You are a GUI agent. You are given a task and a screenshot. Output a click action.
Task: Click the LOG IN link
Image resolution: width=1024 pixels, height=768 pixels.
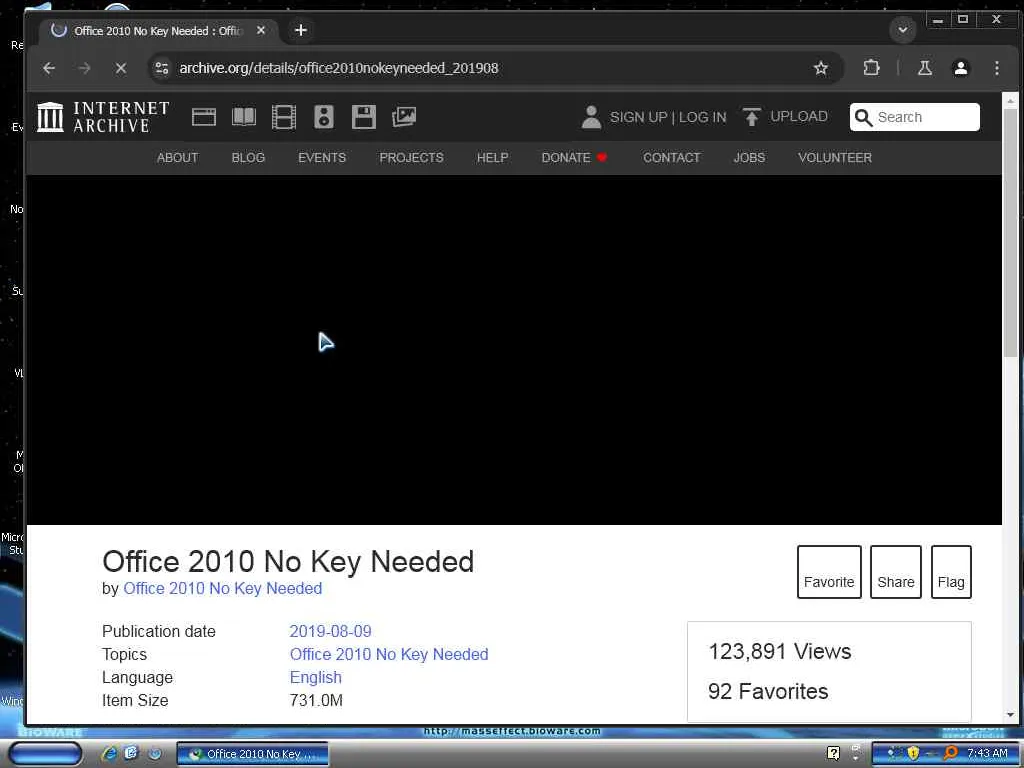(702, 118)
